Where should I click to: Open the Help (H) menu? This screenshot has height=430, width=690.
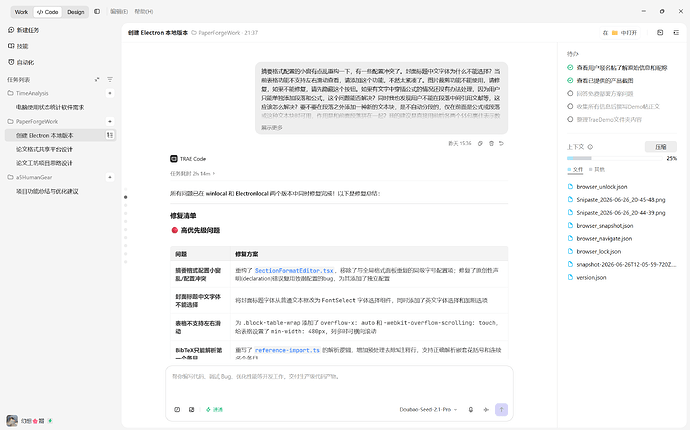144,11
